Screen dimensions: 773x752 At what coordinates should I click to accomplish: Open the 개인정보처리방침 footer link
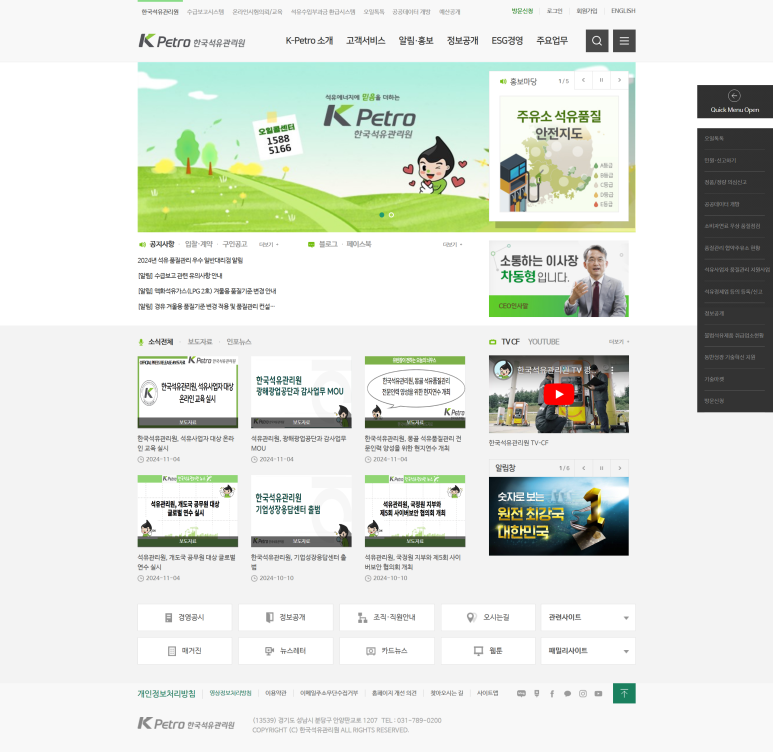tap(167, 694)
